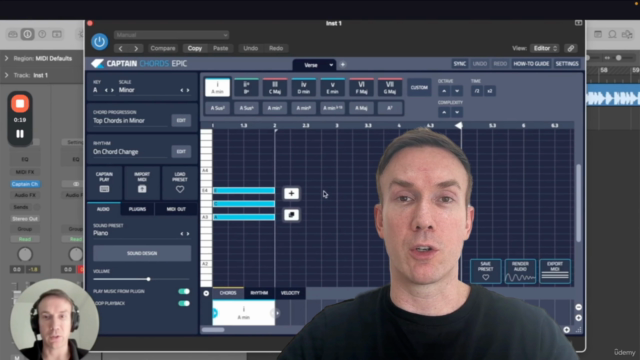Select the v E min chord
Viewport: 640px width, 360px height.
tap(333, 87)
